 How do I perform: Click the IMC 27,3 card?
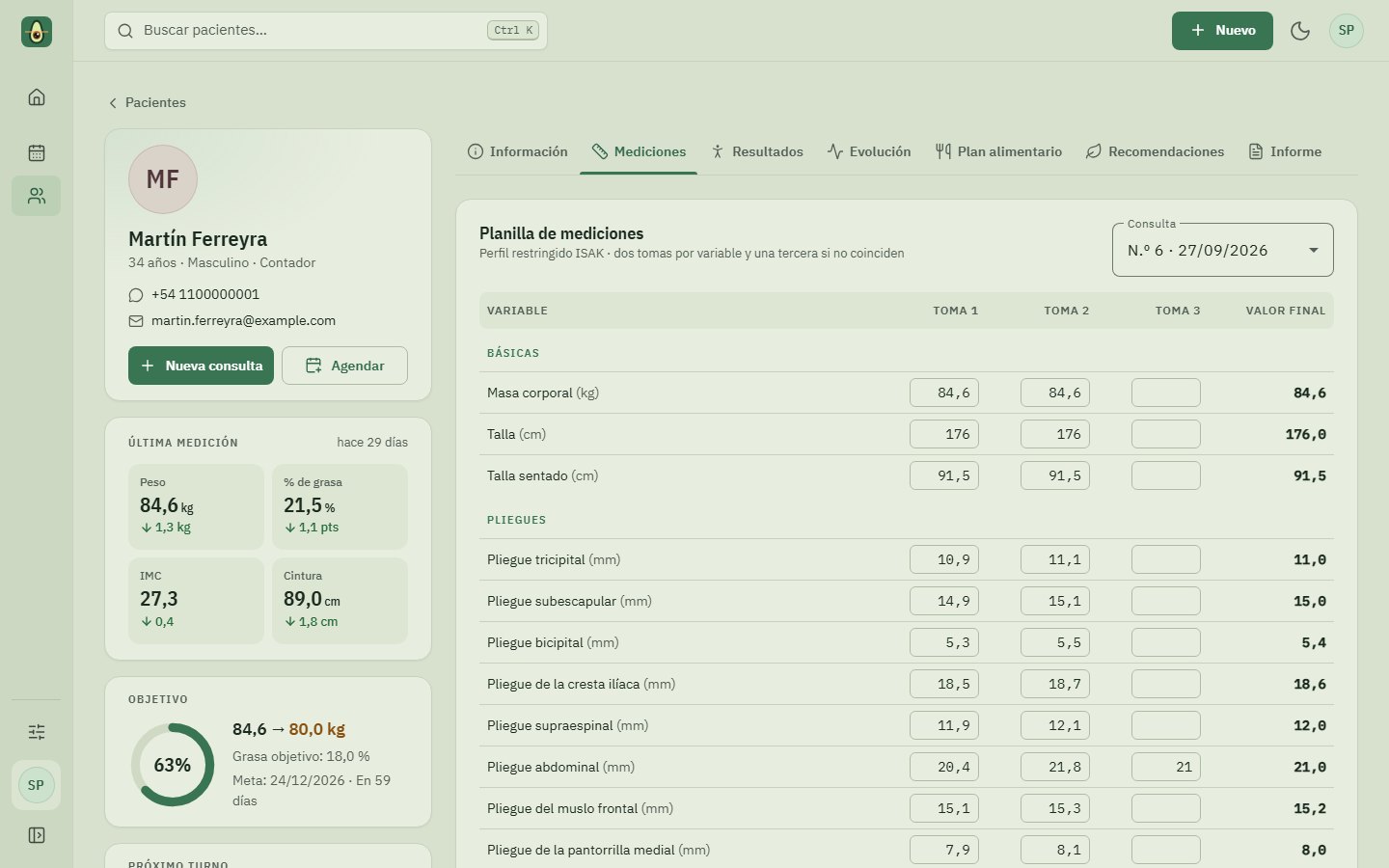(x=196, y=601)
